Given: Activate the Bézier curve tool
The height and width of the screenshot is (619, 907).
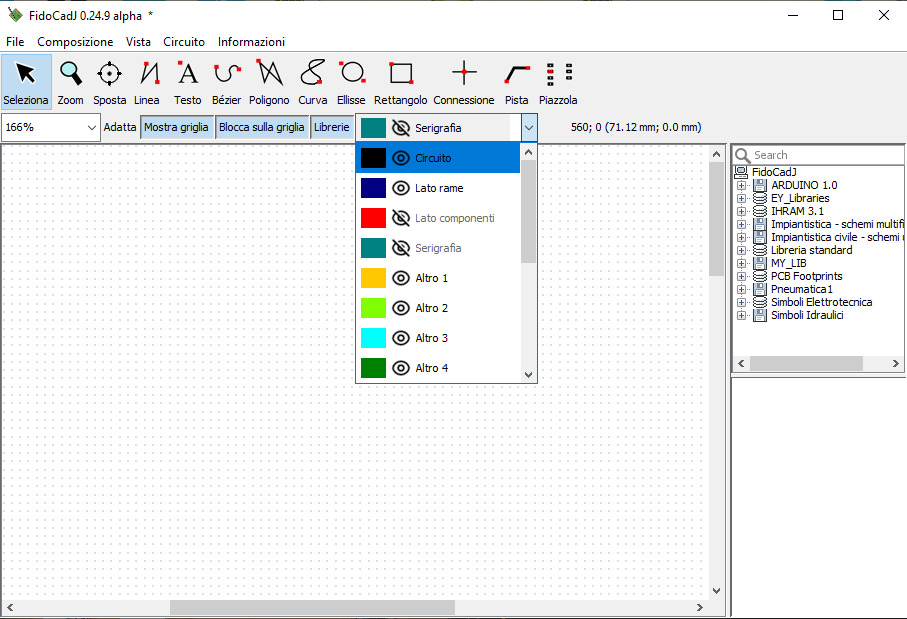Looking at the screenshot, I should pos(227,82).
